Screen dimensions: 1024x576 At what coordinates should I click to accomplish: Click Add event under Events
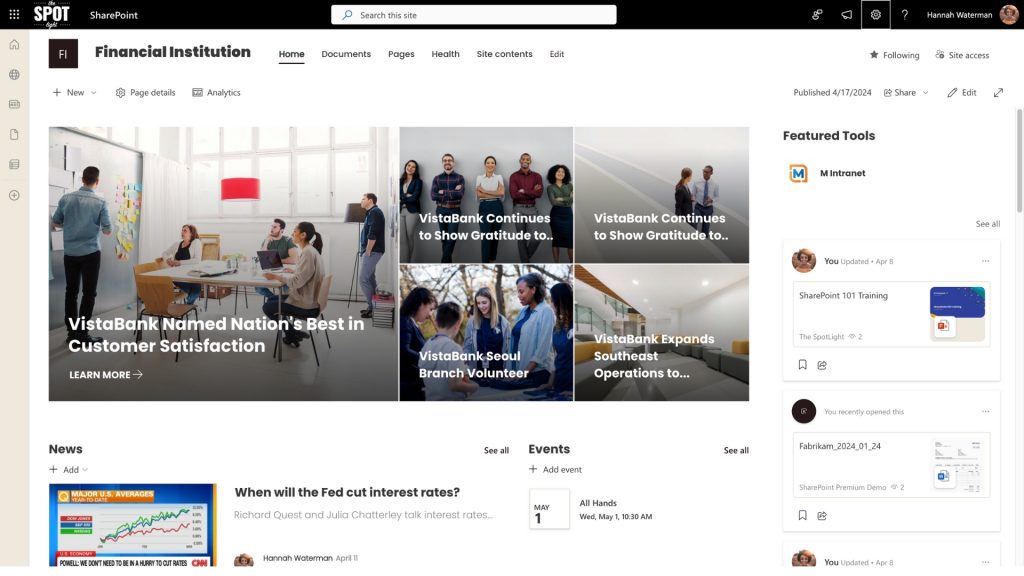(x=555, y=470)
